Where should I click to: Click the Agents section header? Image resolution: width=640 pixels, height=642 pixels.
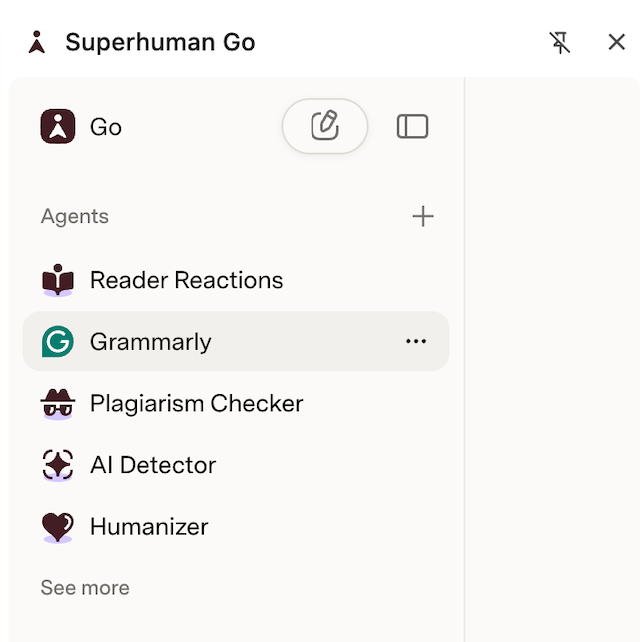[x=75, y=216]
